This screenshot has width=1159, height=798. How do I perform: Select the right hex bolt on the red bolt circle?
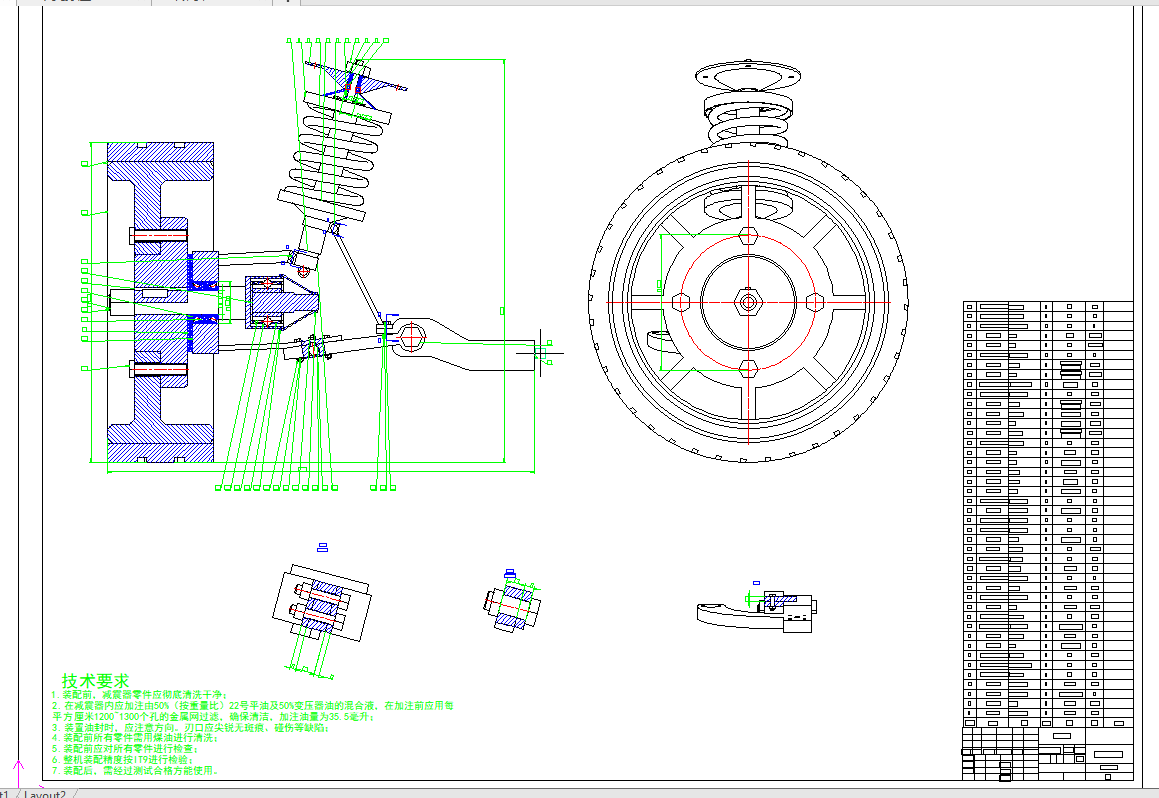tap(814, 301)
